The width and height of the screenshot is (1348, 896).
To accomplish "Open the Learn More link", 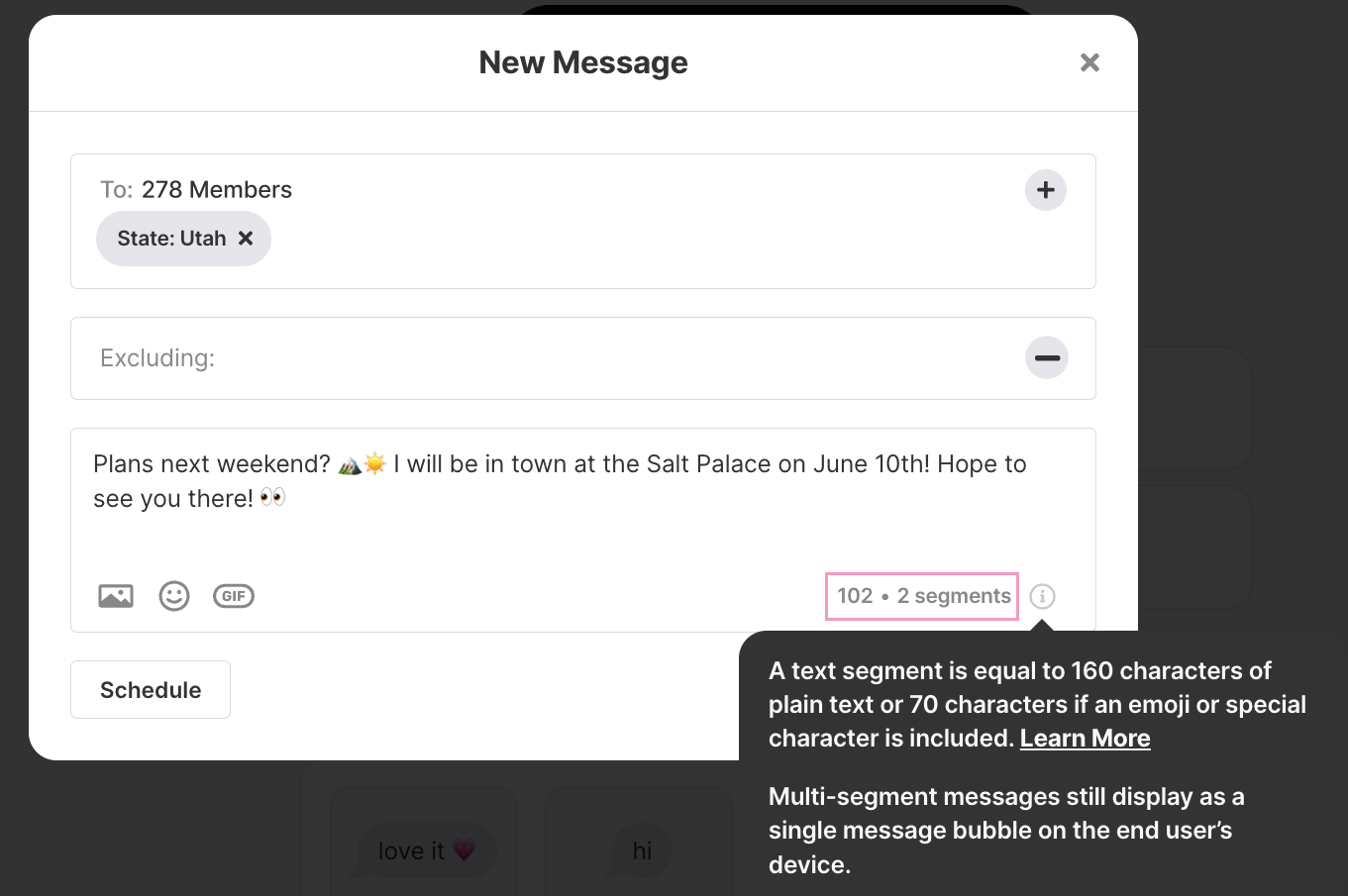I will (1085, 739).
